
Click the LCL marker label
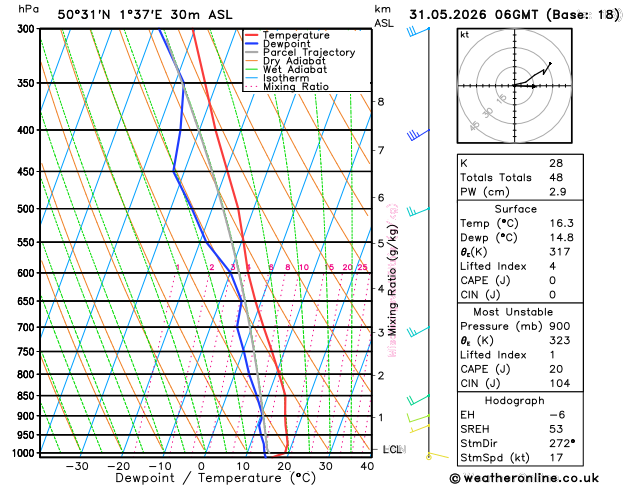coord(394,450)
